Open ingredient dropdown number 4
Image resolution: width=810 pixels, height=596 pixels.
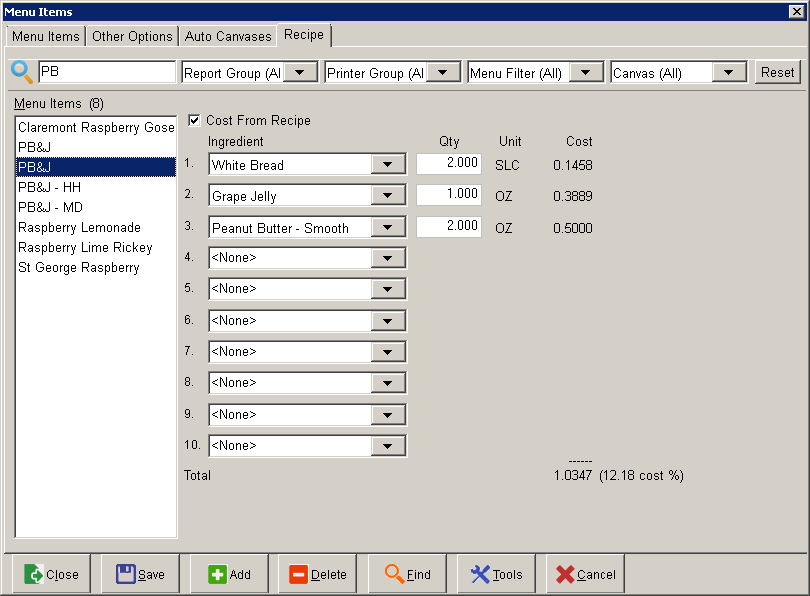click(x=387, y=258)
